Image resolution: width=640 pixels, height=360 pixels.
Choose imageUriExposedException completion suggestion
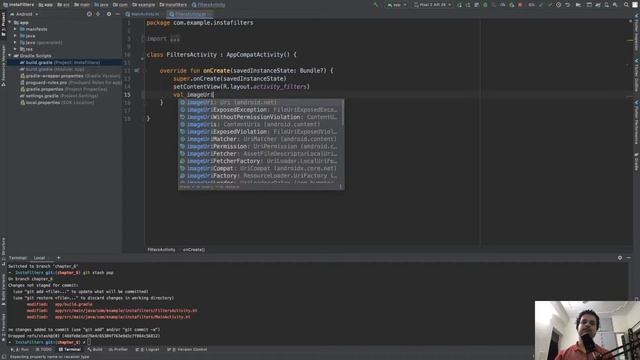[x=260, y=109]
